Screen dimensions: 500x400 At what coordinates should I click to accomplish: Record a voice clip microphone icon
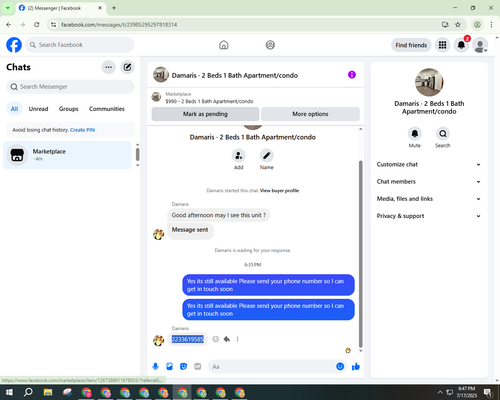point(155,367)
